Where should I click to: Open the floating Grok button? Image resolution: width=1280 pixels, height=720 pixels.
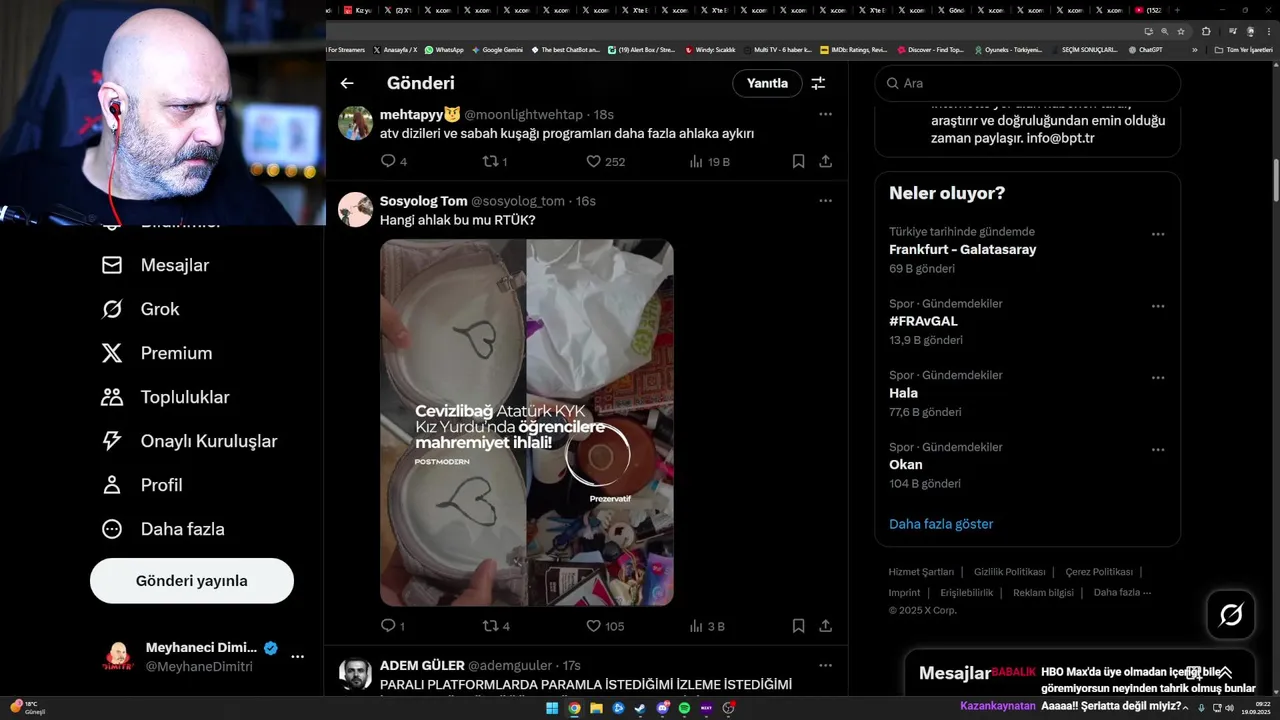(1231, 615)
